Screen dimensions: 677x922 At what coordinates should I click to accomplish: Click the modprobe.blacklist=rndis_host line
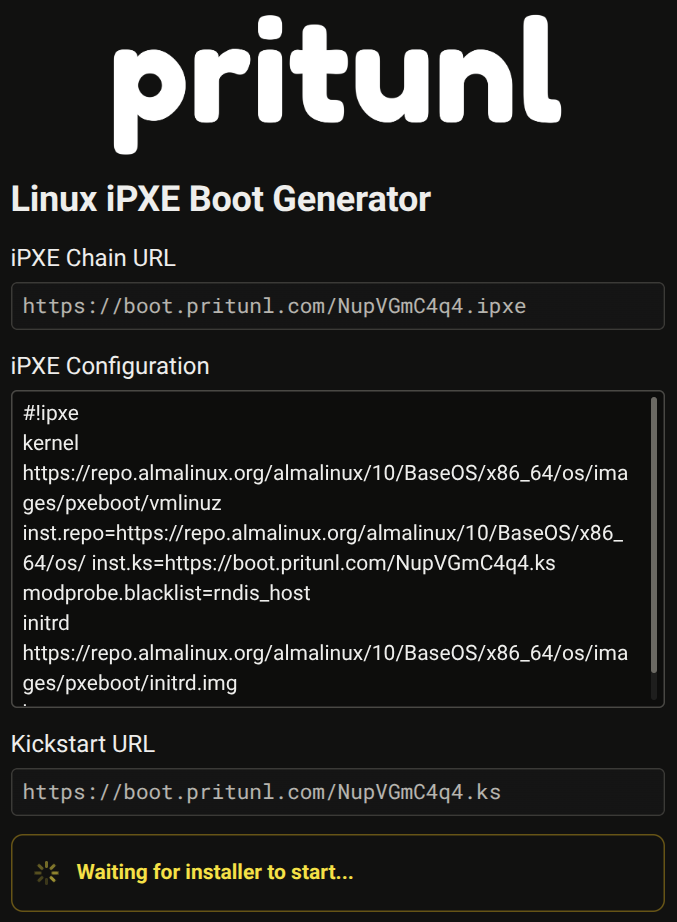click(166, 593)
